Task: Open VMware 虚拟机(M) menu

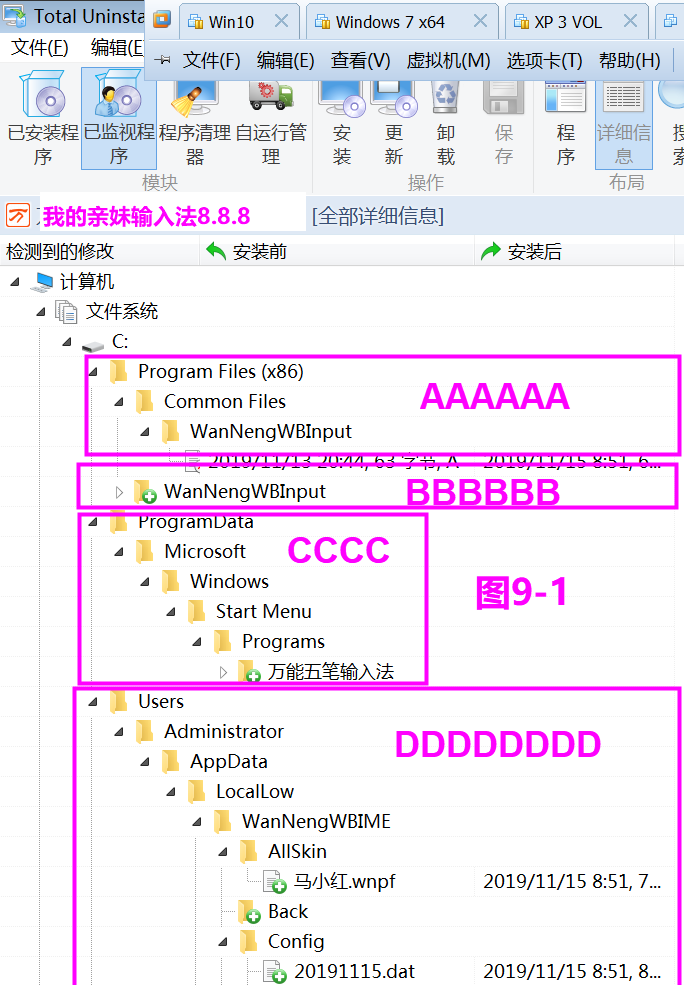Action: point(448,60)
